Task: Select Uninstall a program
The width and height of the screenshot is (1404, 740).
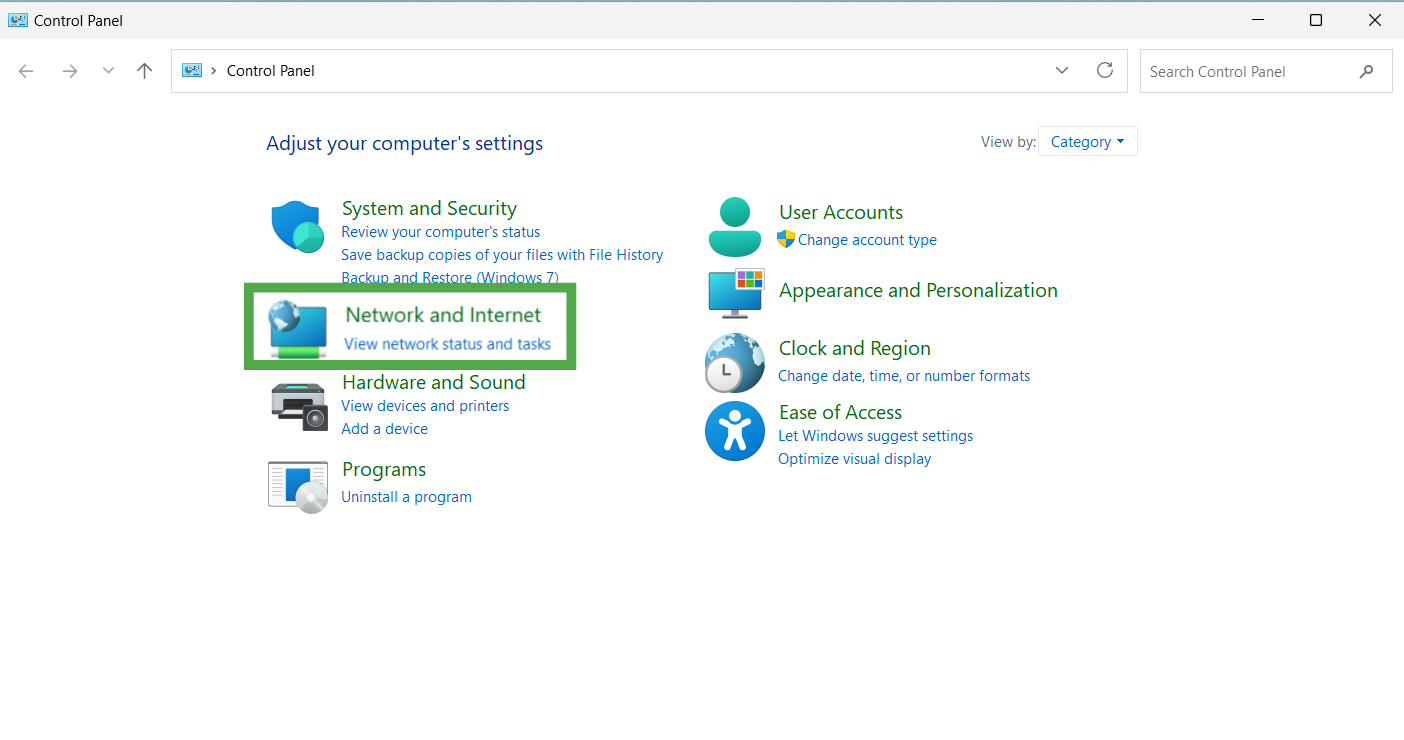Action: 407,497
